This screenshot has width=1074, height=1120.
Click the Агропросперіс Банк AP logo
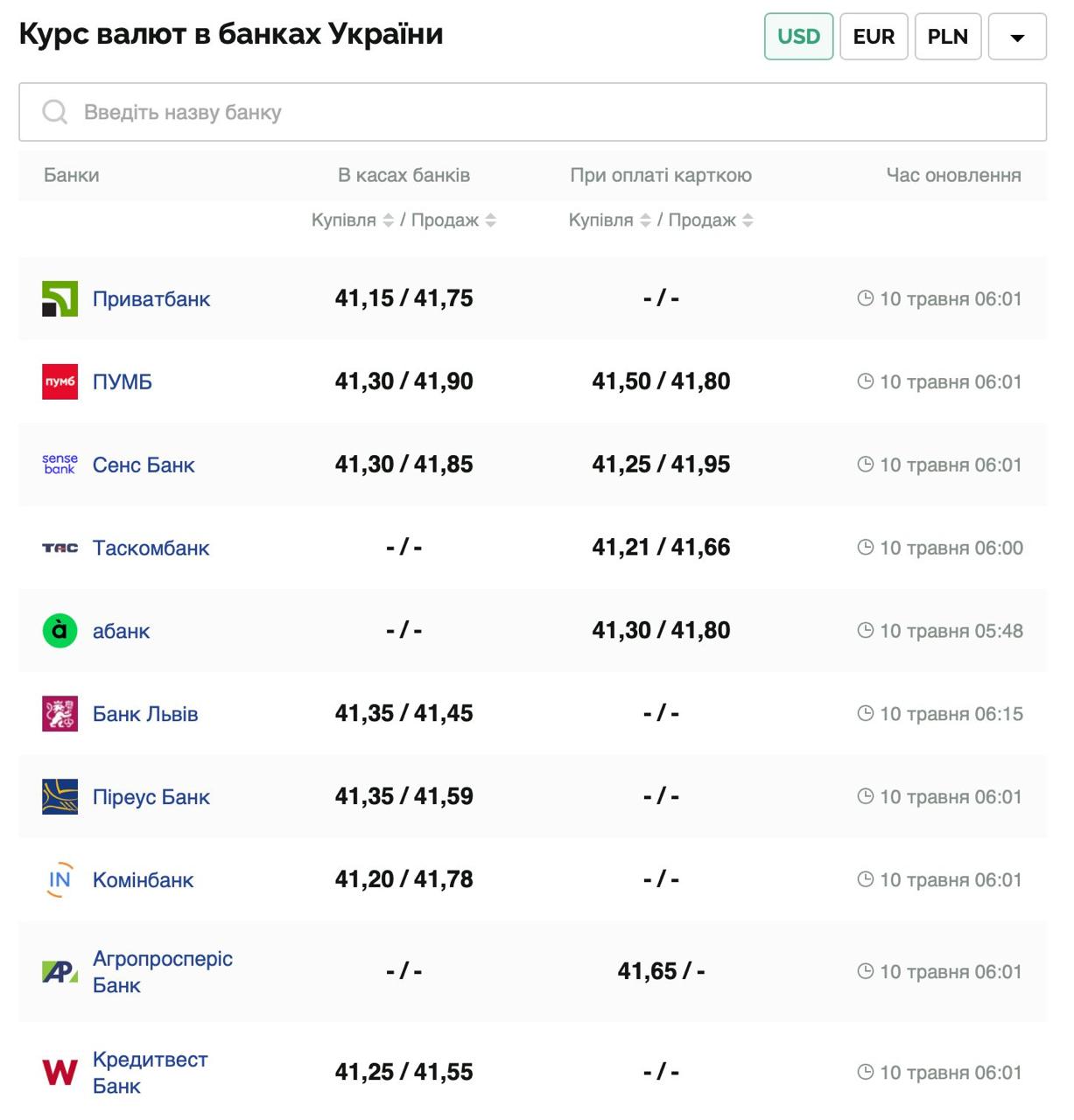[60, 971]
